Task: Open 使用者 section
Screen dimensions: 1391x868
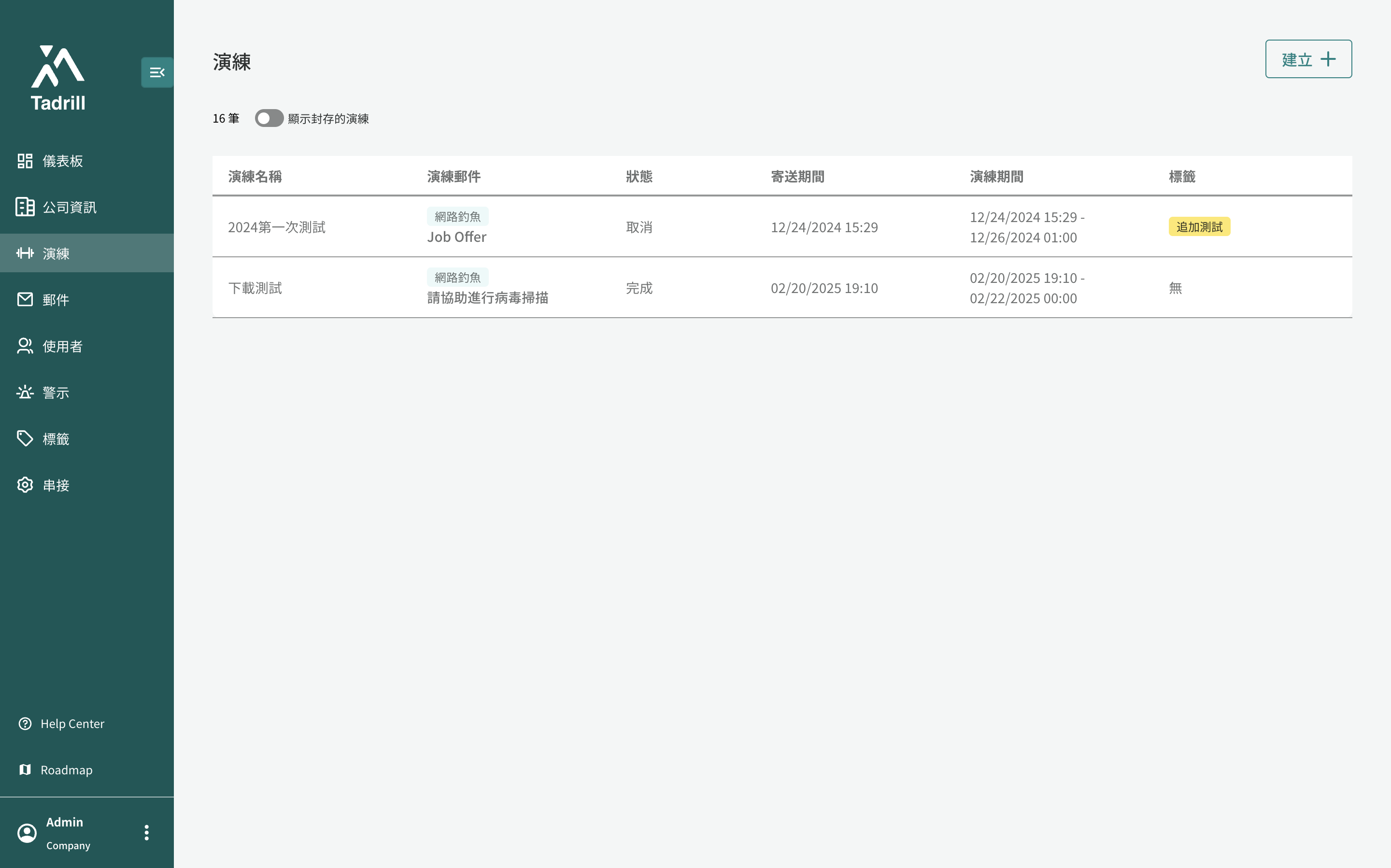Action: click(87, 346)
